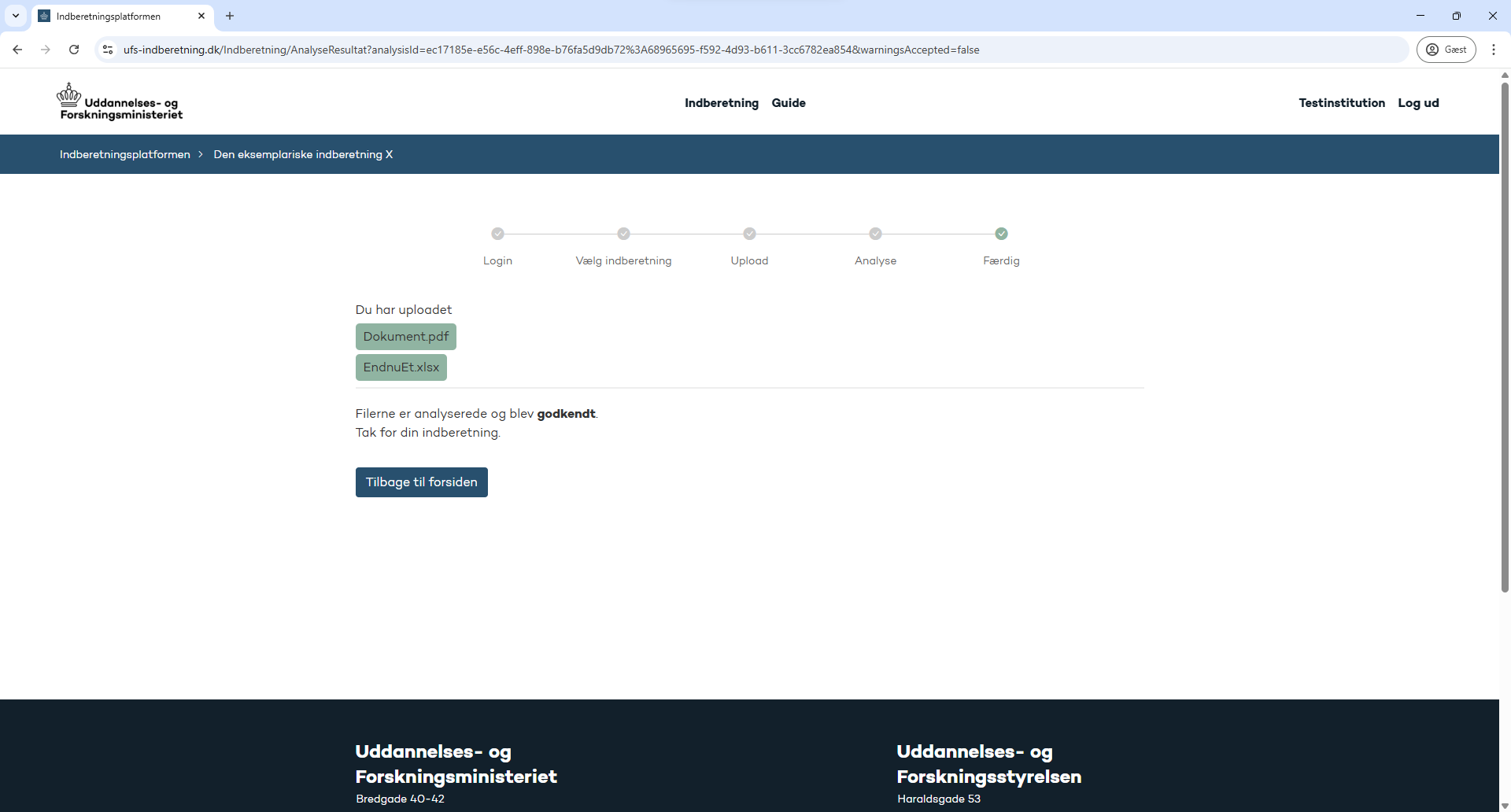Click the 'Login' step label

[x=497, y=260]
